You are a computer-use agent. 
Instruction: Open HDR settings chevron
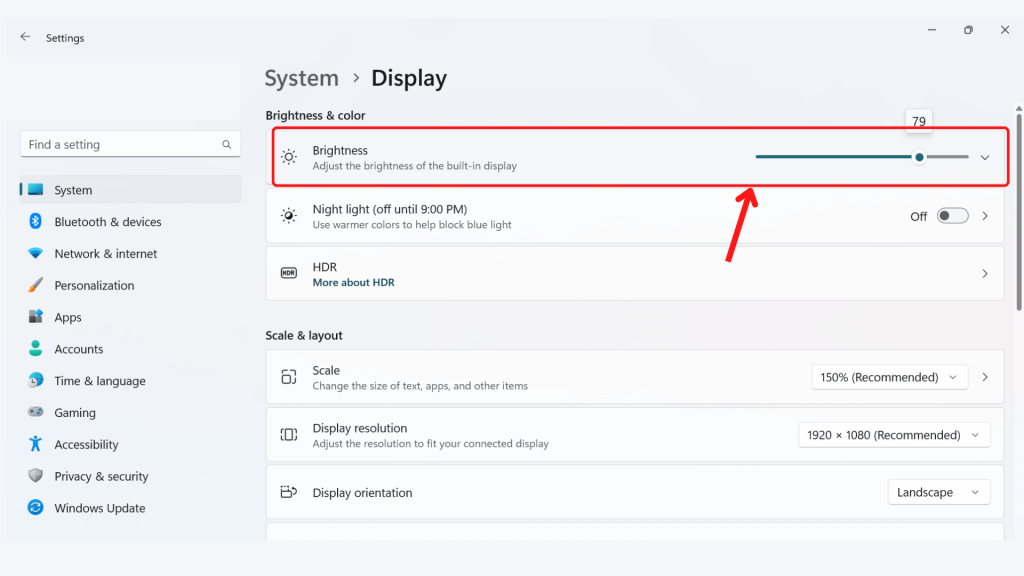click(985, 274)
